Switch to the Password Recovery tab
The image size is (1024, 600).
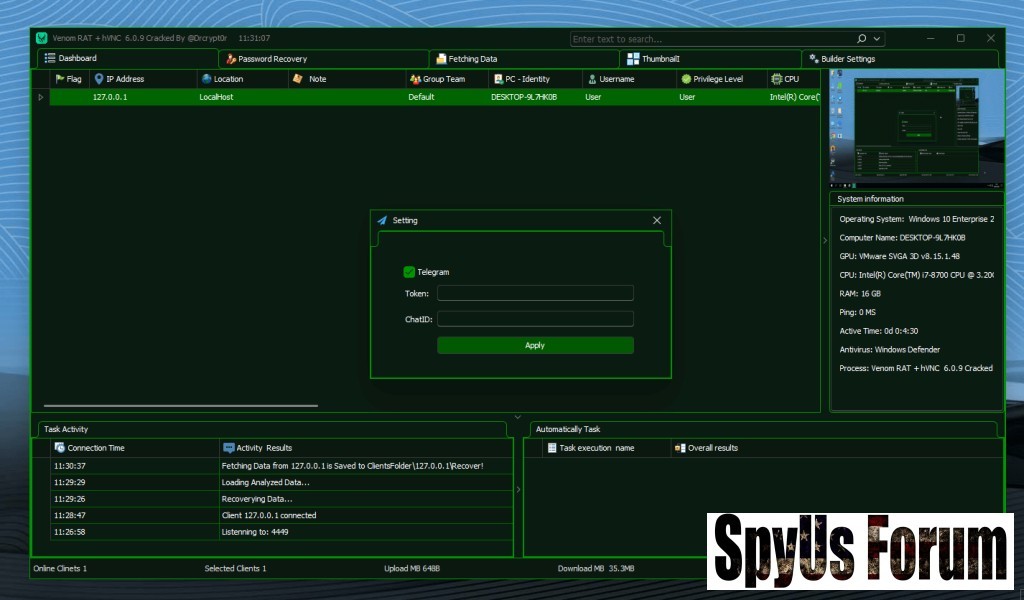(x=272, y=59)
